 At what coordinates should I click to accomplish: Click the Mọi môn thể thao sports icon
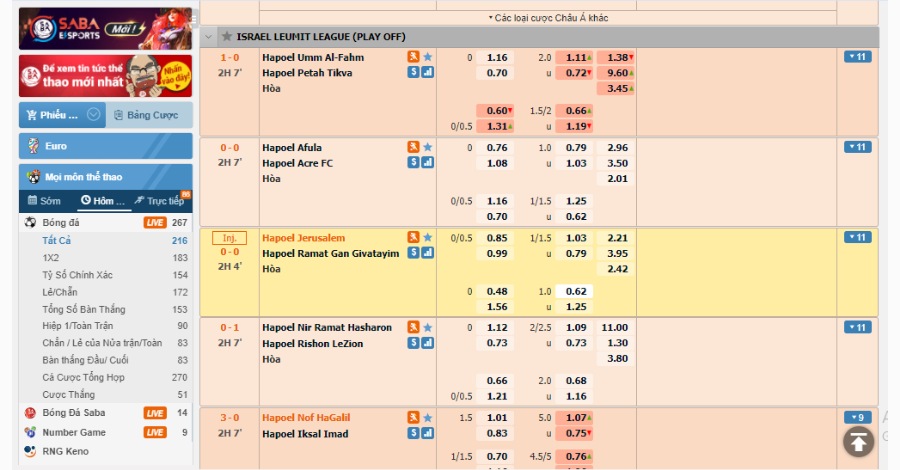click(x=34, y=177)
